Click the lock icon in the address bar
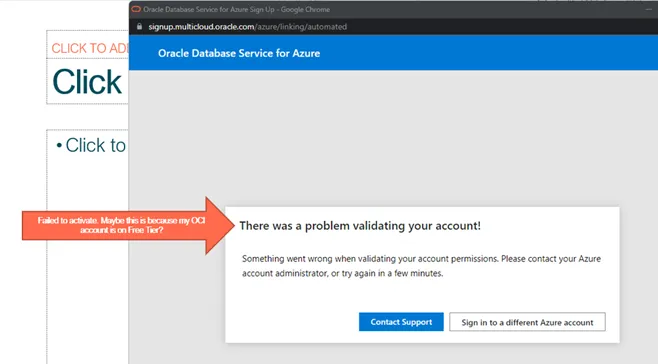Viewport: 658px width, 364px height. (140, 26)
